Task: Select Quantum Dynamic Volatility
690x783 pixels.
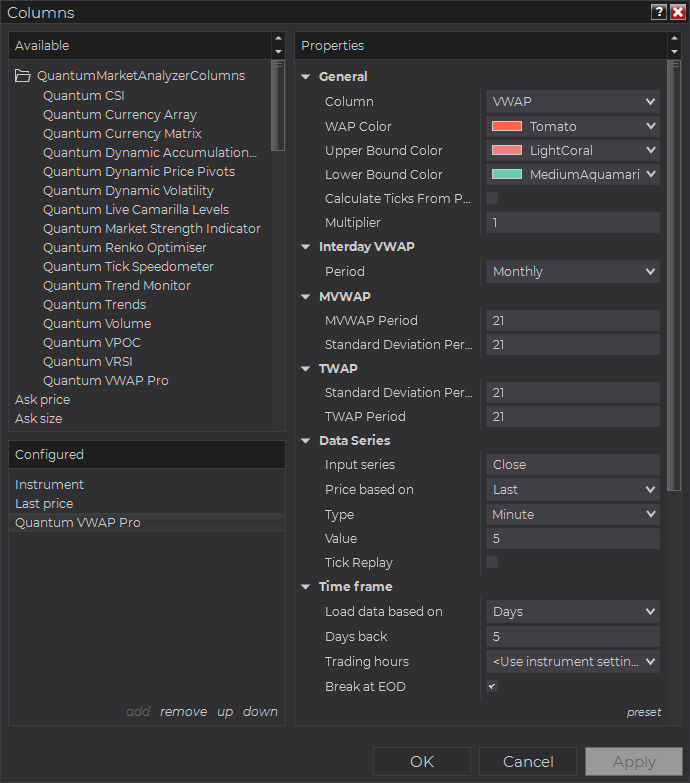Action: click(x=128, y=191)
